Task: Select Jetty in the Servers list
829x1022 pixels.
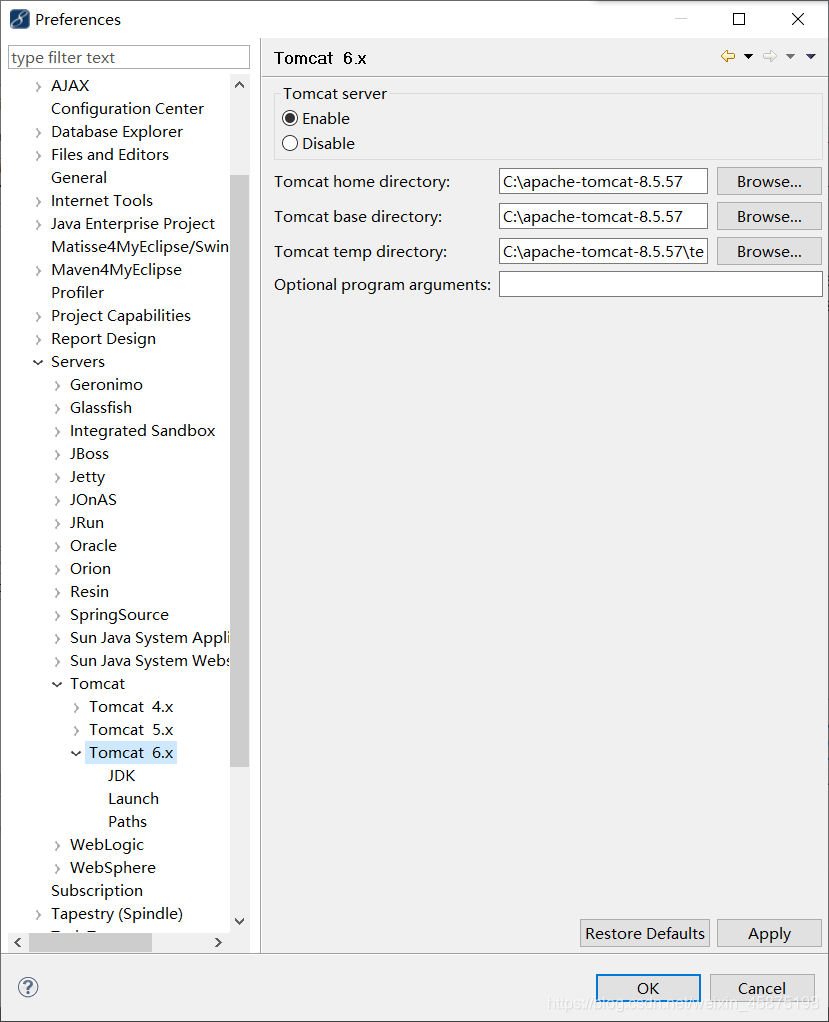Action: click(x=87, y=476)
